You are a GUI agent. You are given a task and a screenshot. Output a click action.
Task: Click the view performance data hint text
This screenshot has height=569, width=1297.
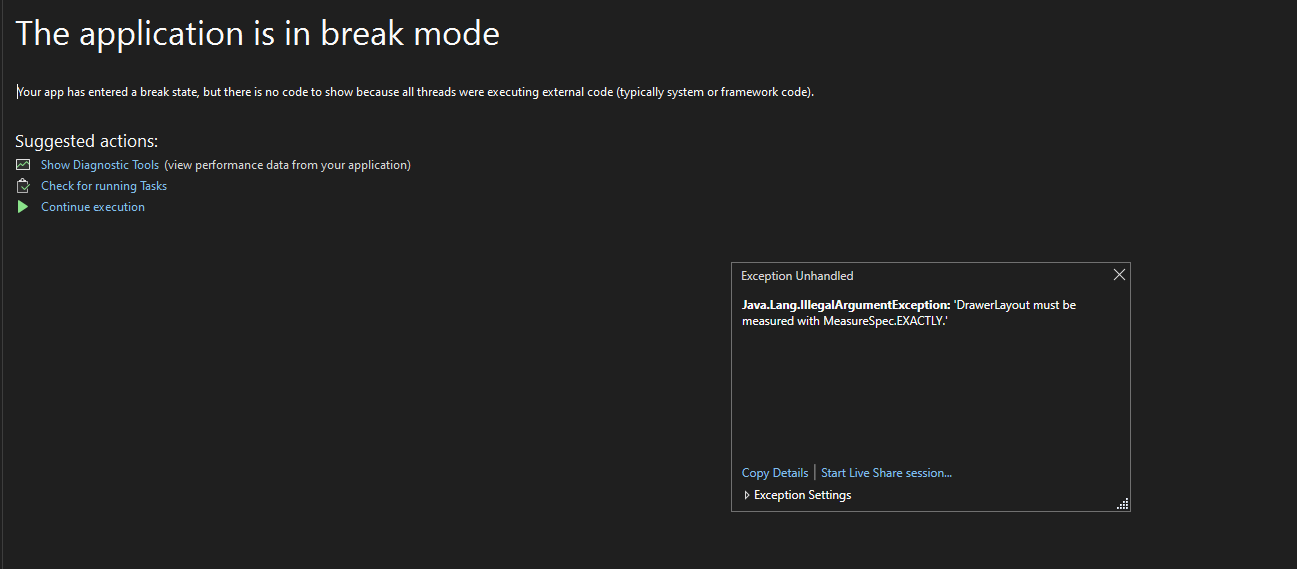[287, 165]
